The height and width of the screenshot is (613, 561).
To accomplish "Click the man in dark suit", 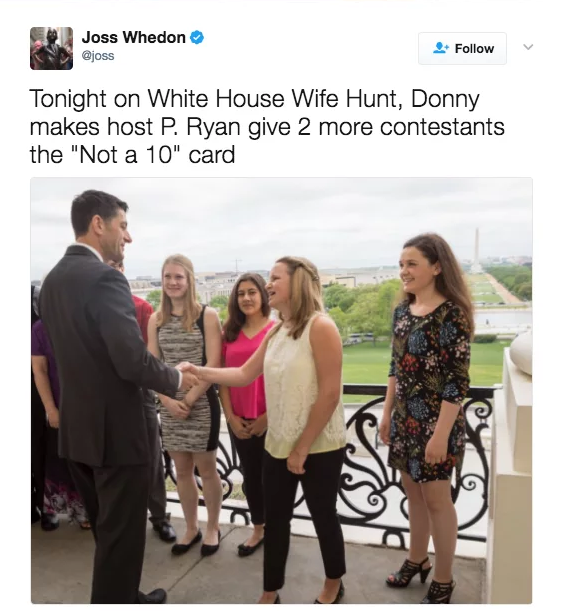I will point(102,395).
